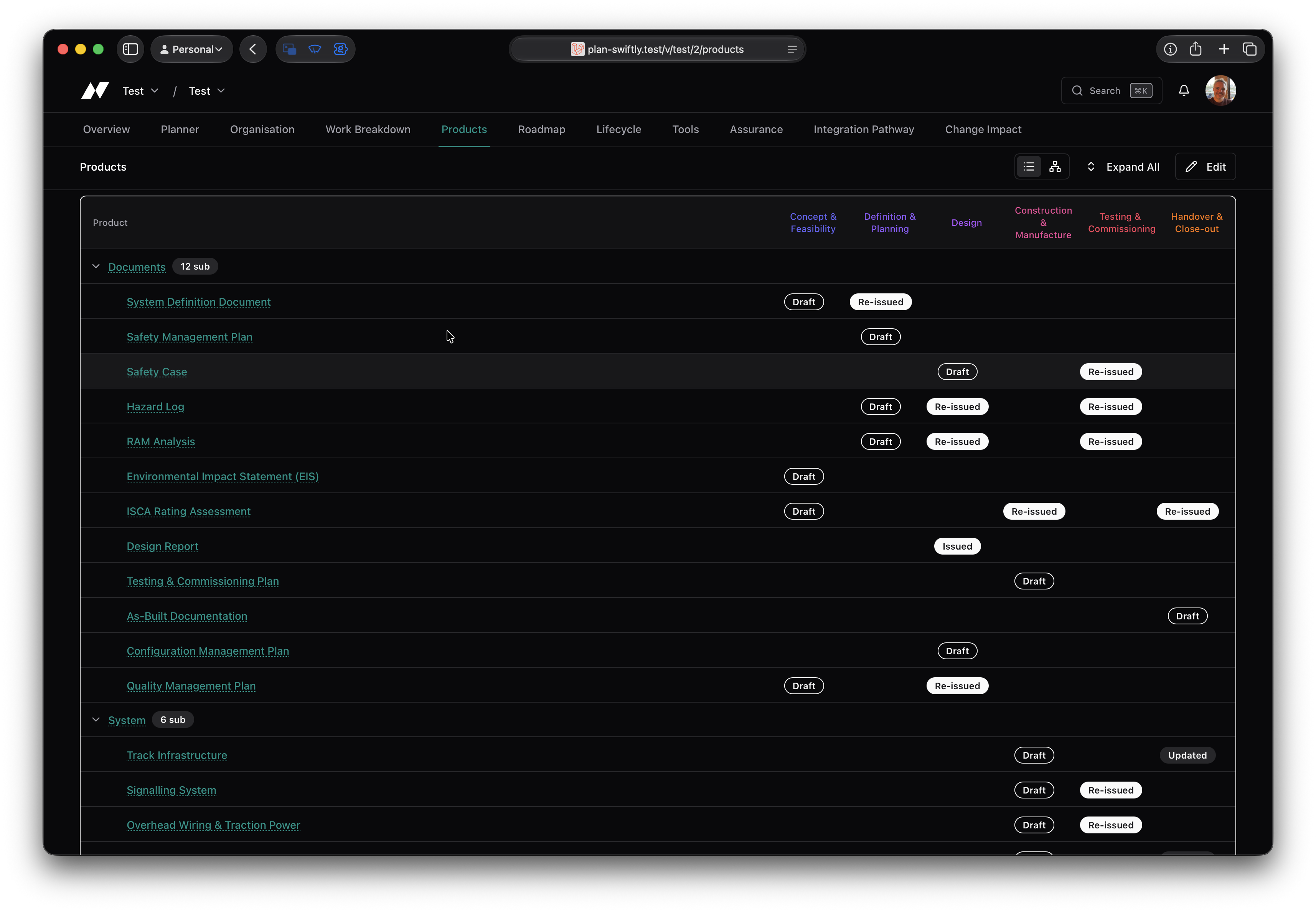Open the Change Impact tab
The image size is (1316, 912).
(x=983, y=130)
